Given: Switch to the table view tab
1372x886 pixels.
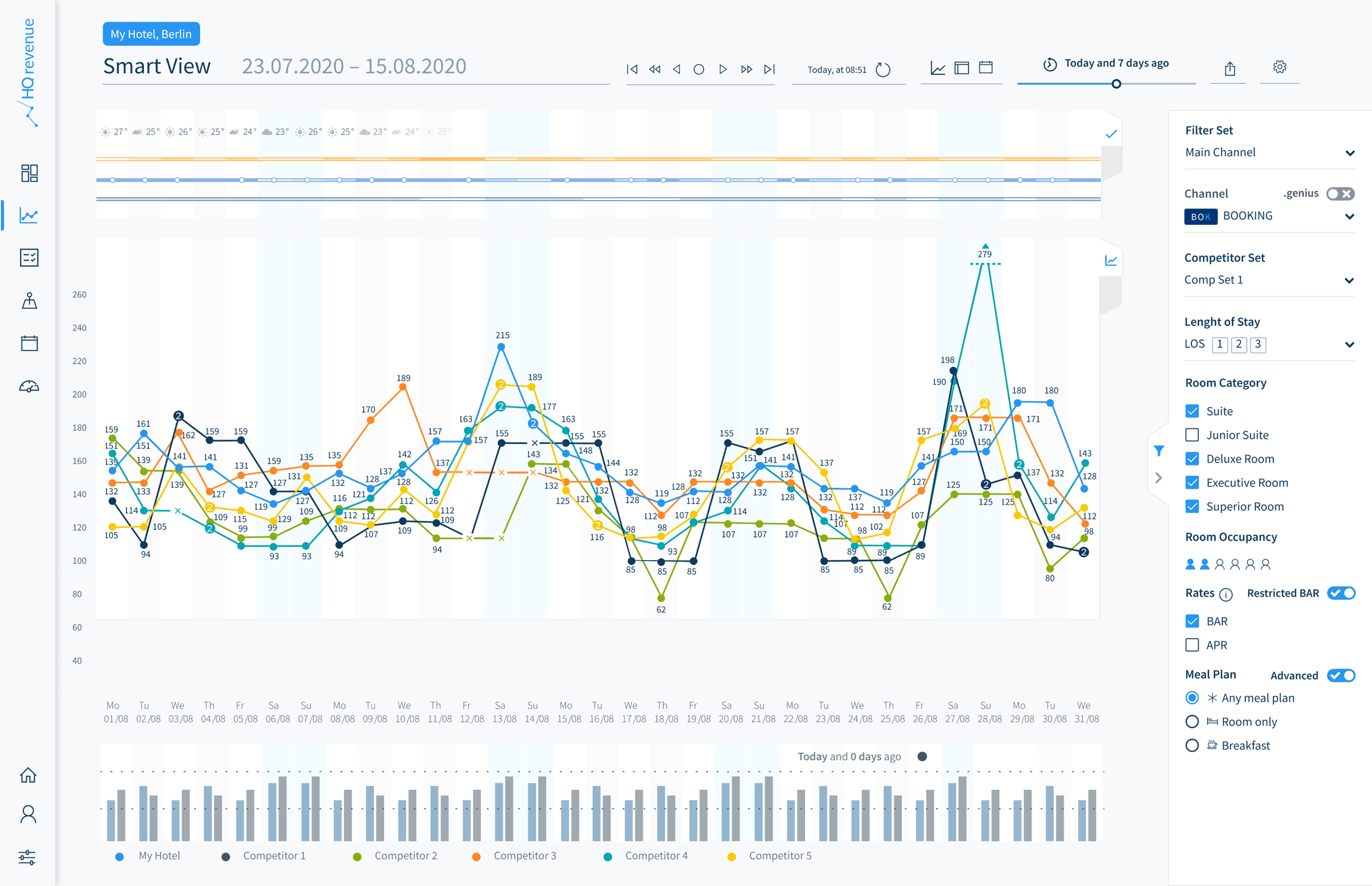Looking at the screenshot, I should [961, 67].
